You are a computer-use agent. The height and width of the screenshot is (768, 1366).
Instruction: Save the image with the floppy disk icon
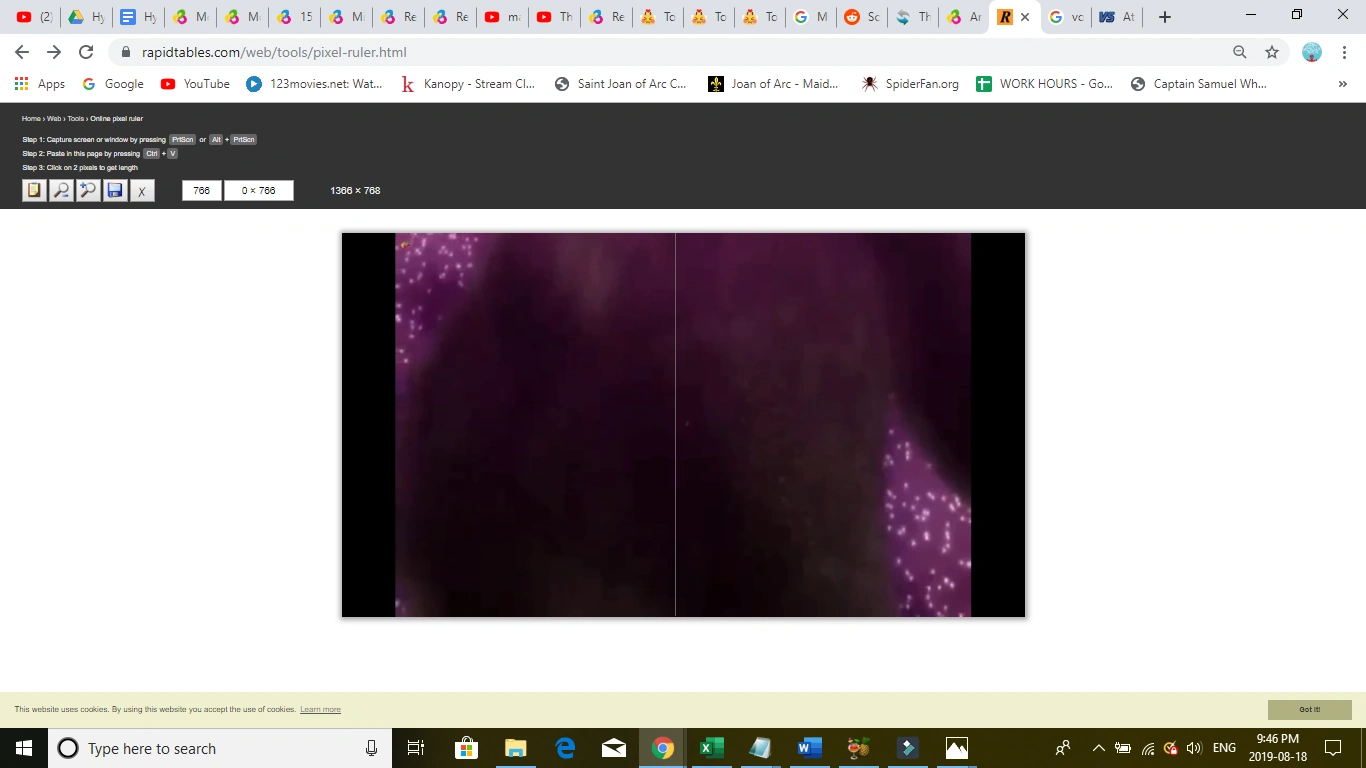coord(115,190)
